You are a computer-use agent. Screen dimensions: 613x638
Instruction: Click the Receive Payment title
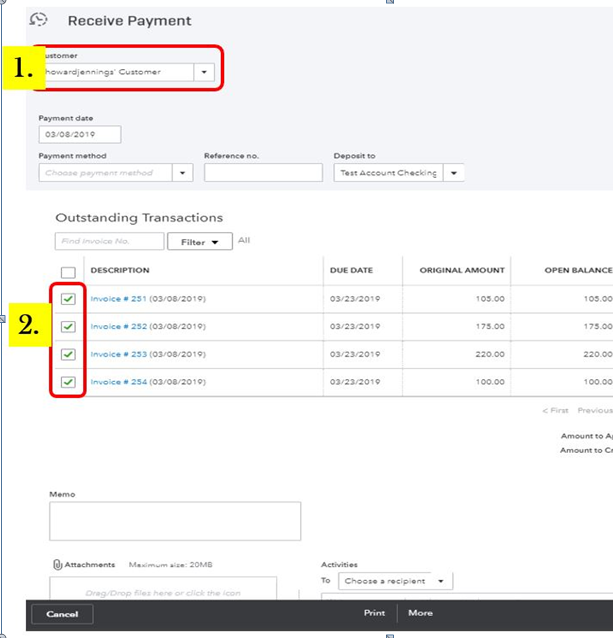129,21
